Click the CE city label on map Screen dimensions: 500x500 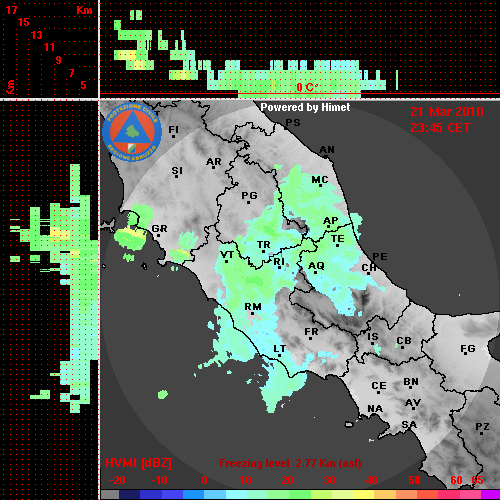[x=379, y=386]
